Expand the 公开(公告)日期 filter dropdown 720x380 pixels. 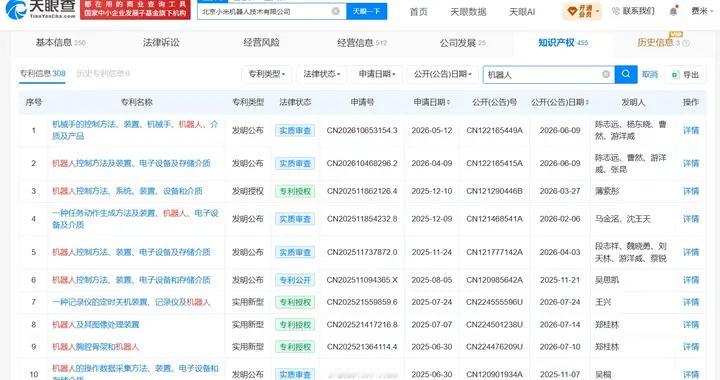coord(442,74)
